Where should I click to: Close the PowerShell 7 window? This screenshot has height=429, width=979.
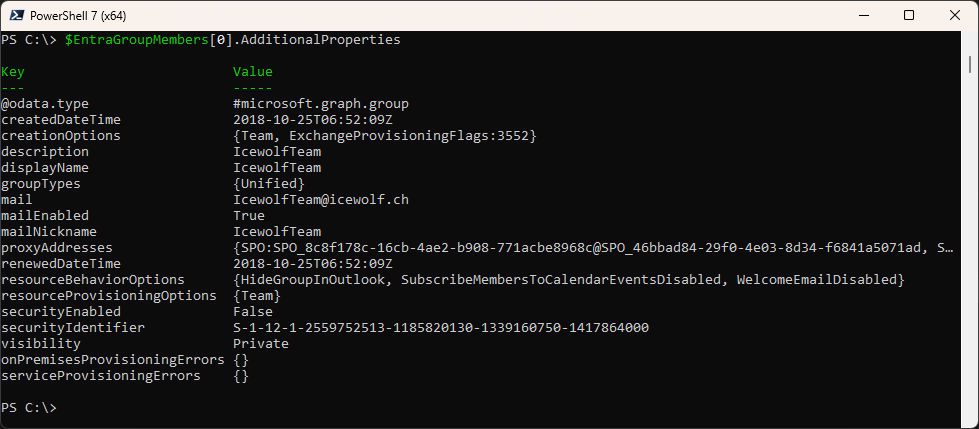tap(954, 16)
